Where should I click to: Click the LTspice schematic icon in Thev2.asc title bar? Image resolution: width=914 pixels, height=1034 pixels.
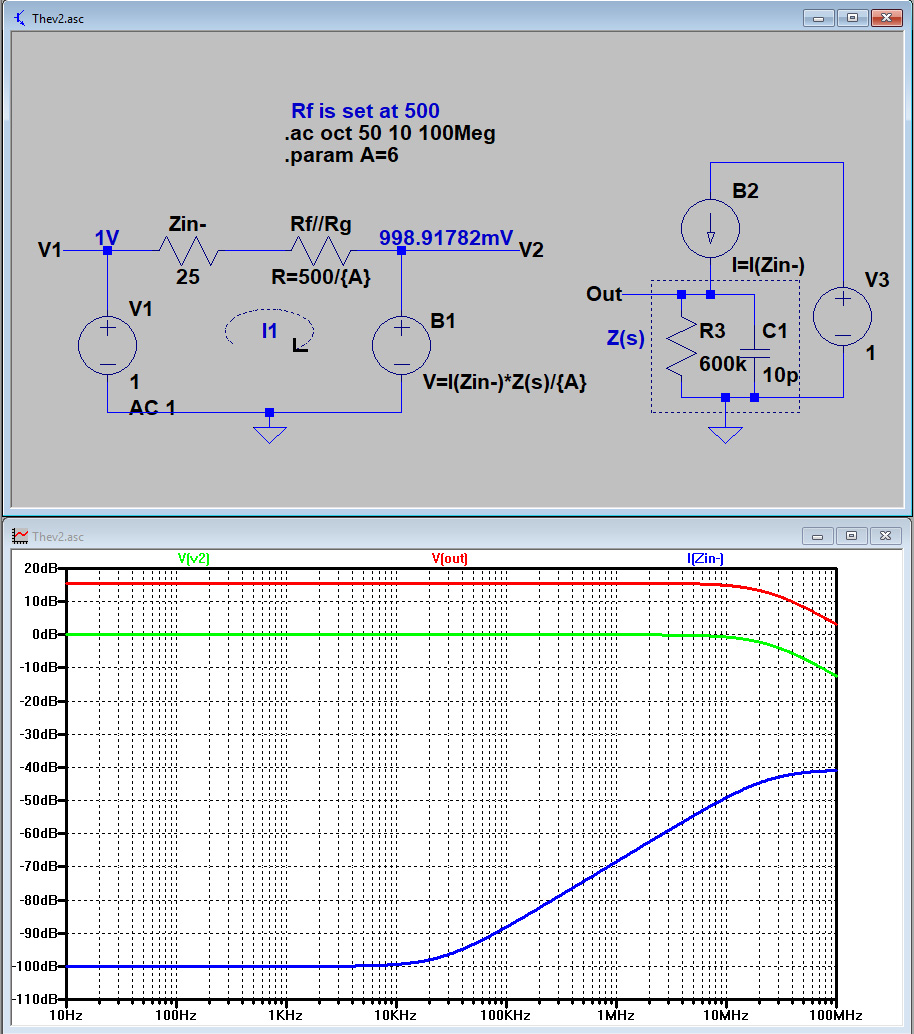(20, 18)
